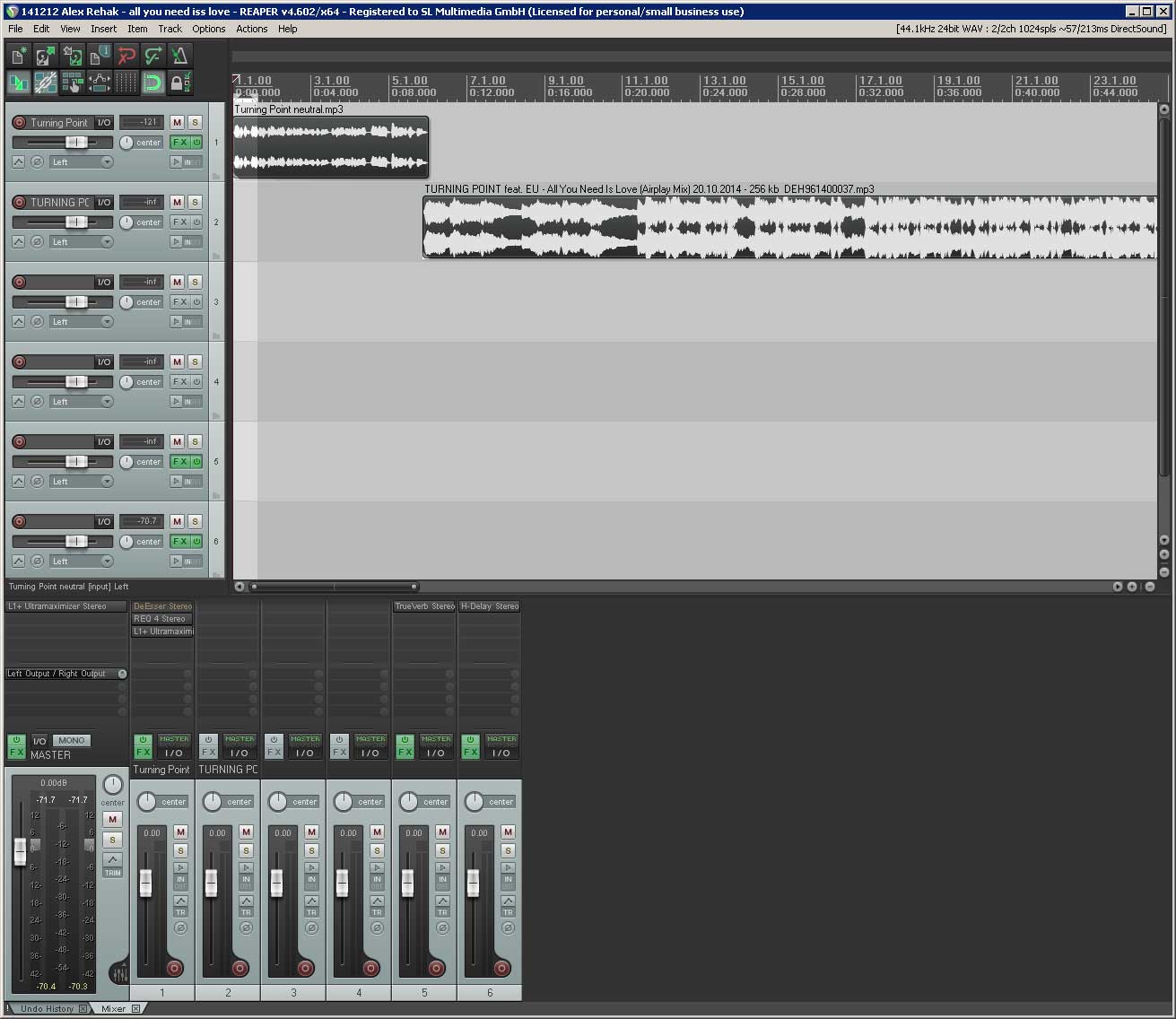This screenshot has height=1019, width=1176.
Task: Click master mixer show/hide faders icon
Action: pos(118,972)
